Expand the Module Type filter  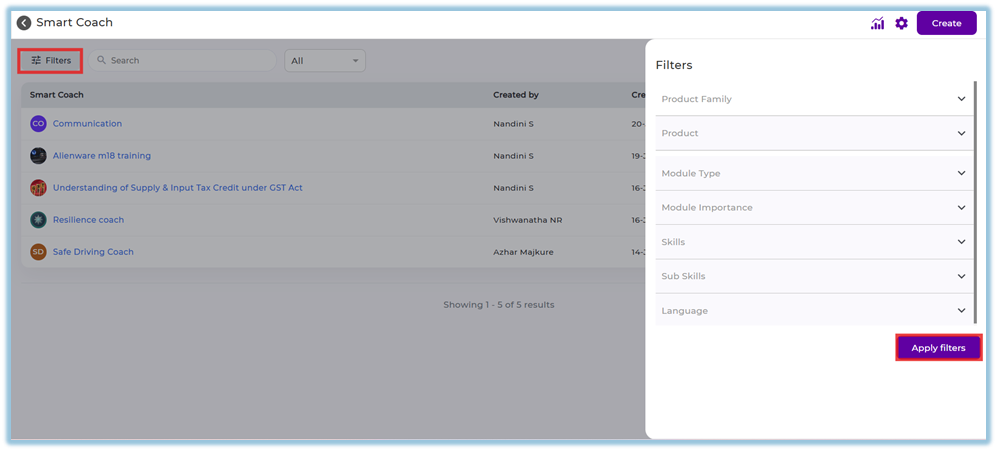point(814,174)
